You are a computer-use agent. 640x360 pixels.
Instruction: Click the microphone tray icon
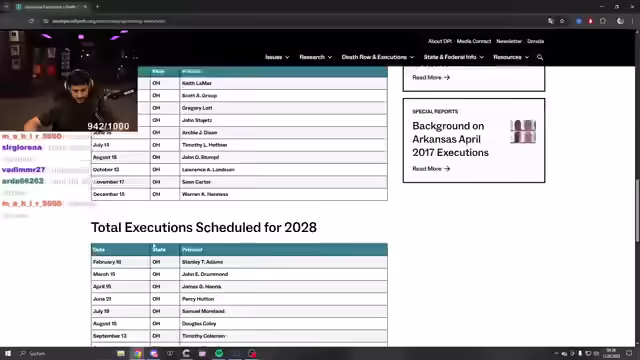coord(580,353)
